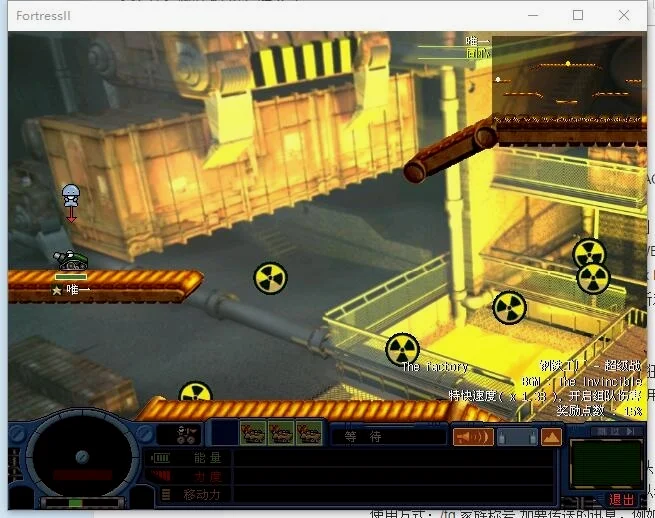
Task: Click the round knob left of the angle dial
Action: 18,434
